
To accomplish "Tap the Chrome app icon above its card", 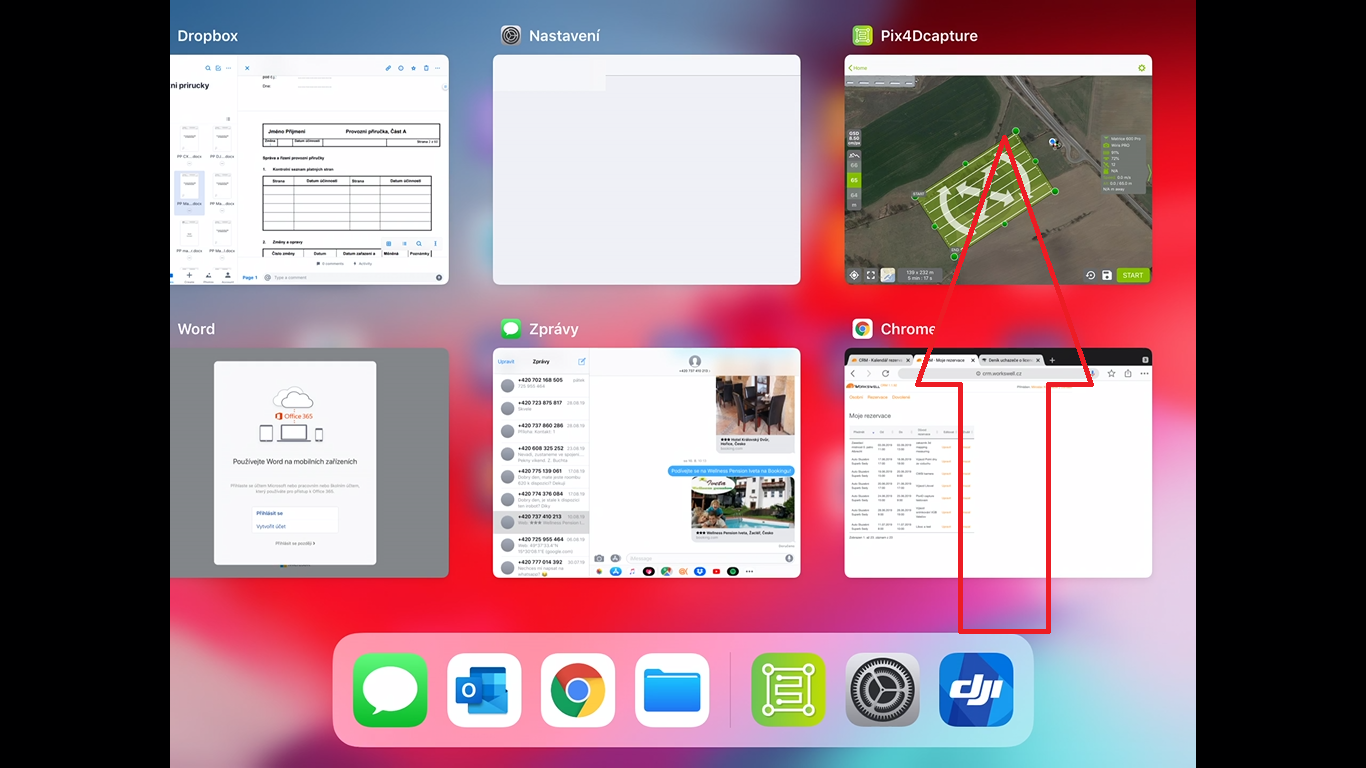I will click(862, 328).
